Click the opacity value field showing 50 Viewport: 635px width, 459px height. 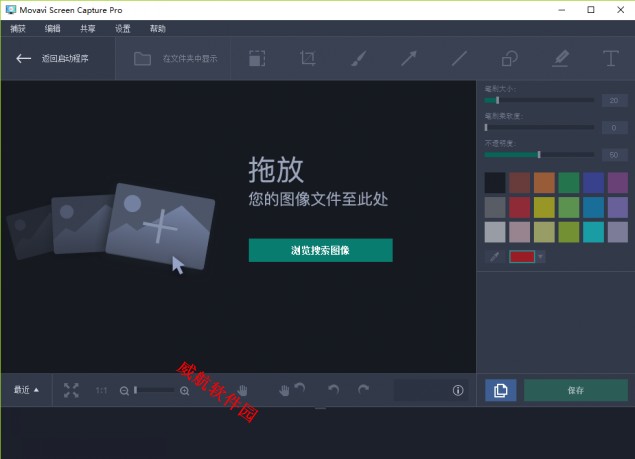[614, 154]
